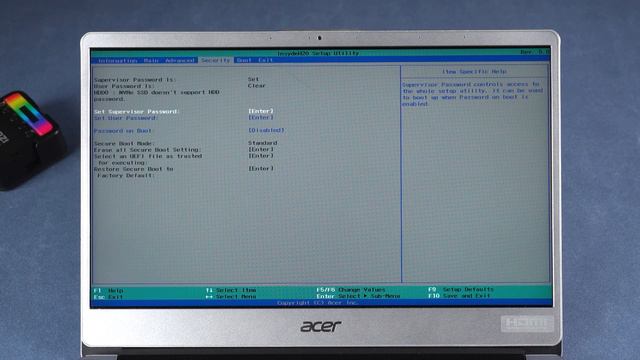Select Secure Boot Mode setting

point(124,144)
